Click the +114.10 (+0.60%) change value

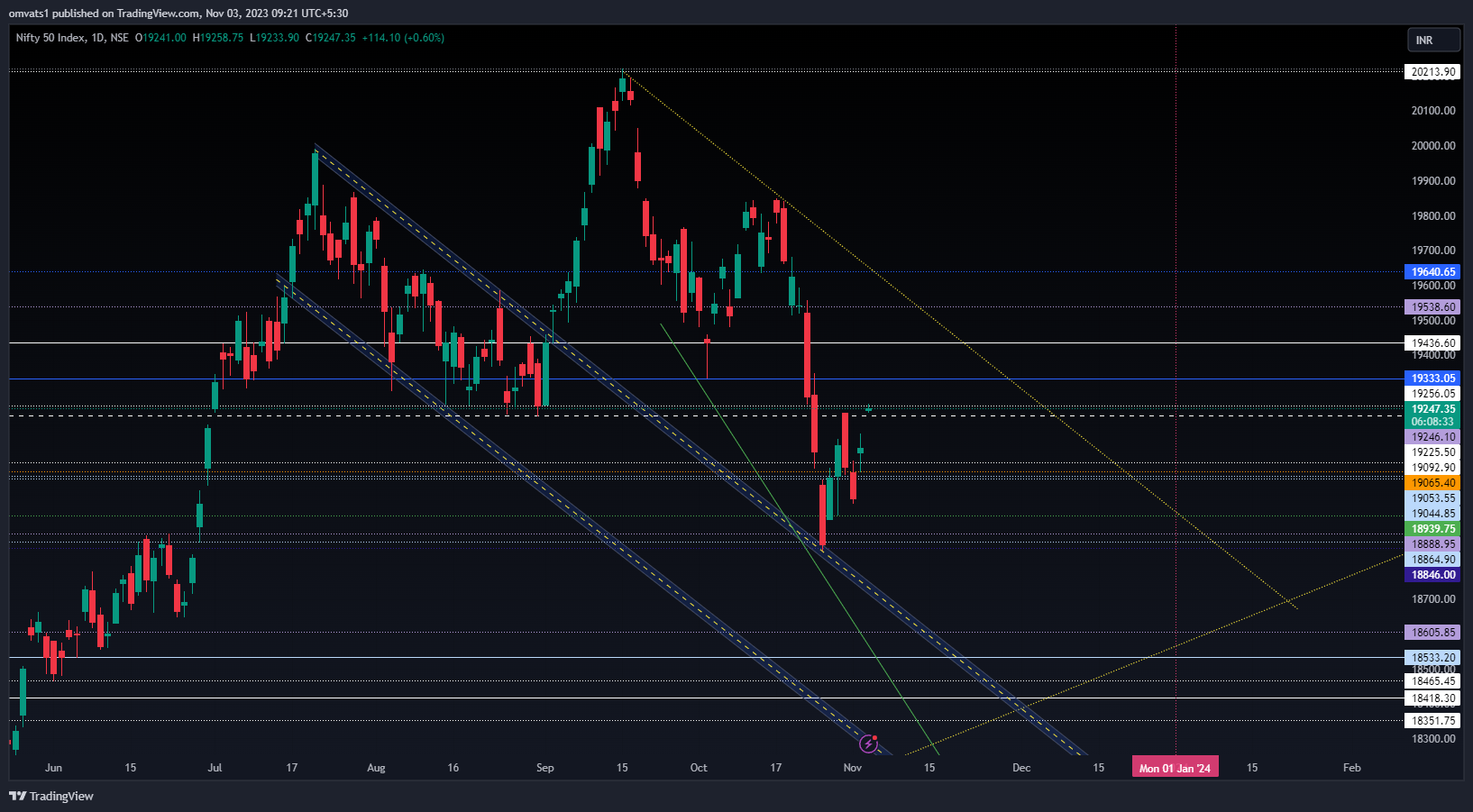click(403, 38)
